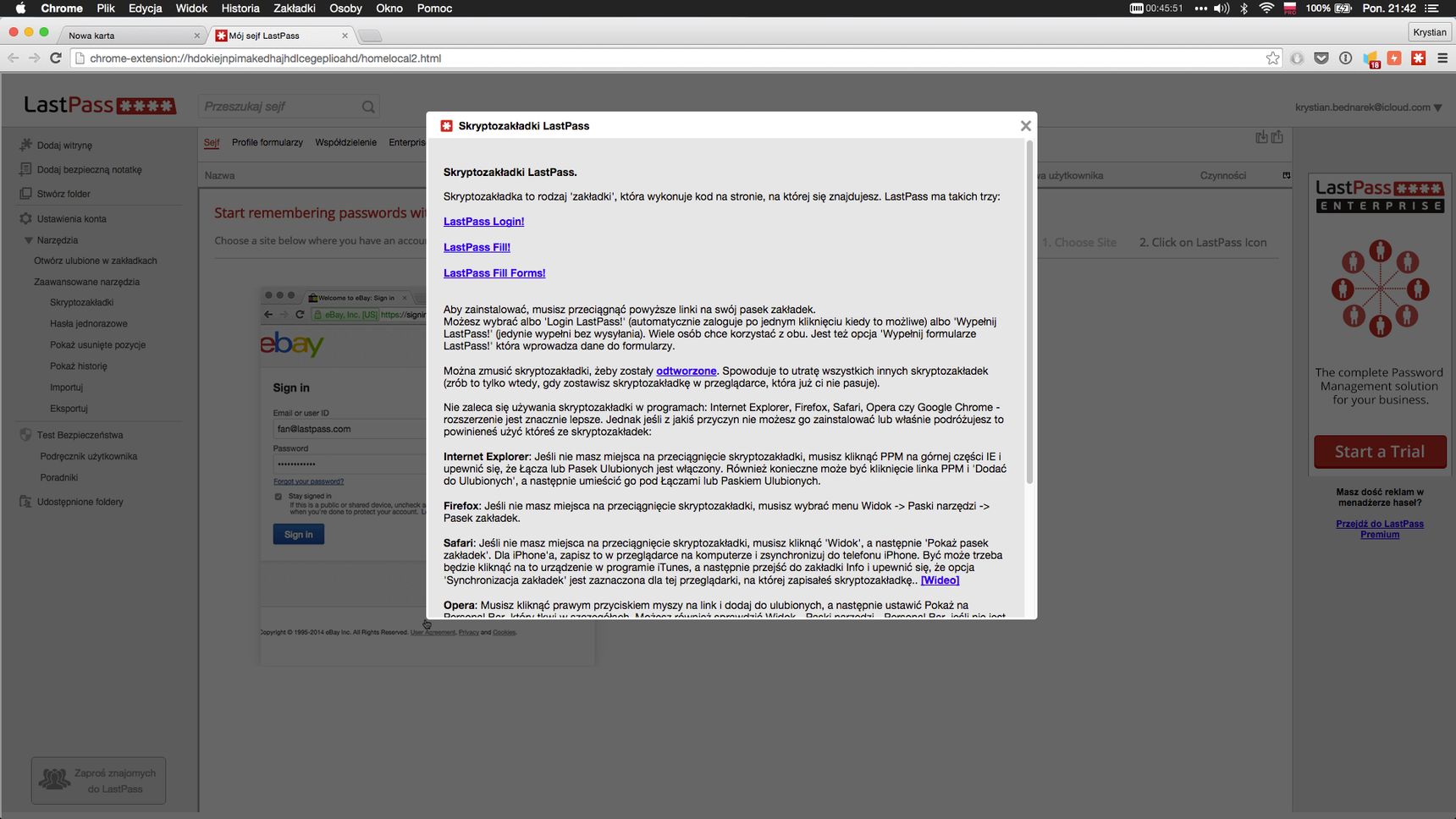The width and height of the screenshot is (1456, 819).
Task: Select Zaawansowane narzędzia in sidebar
Action: [x=86, y=282]
